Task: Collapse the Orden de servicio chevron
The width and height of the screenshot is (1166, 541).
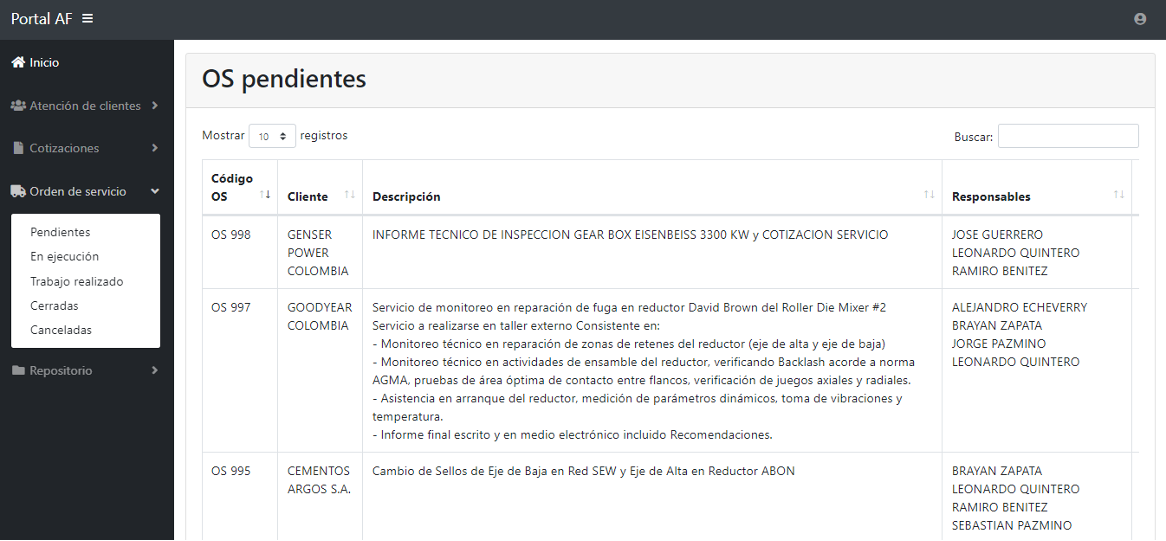Action: click(x=155, y=191)
